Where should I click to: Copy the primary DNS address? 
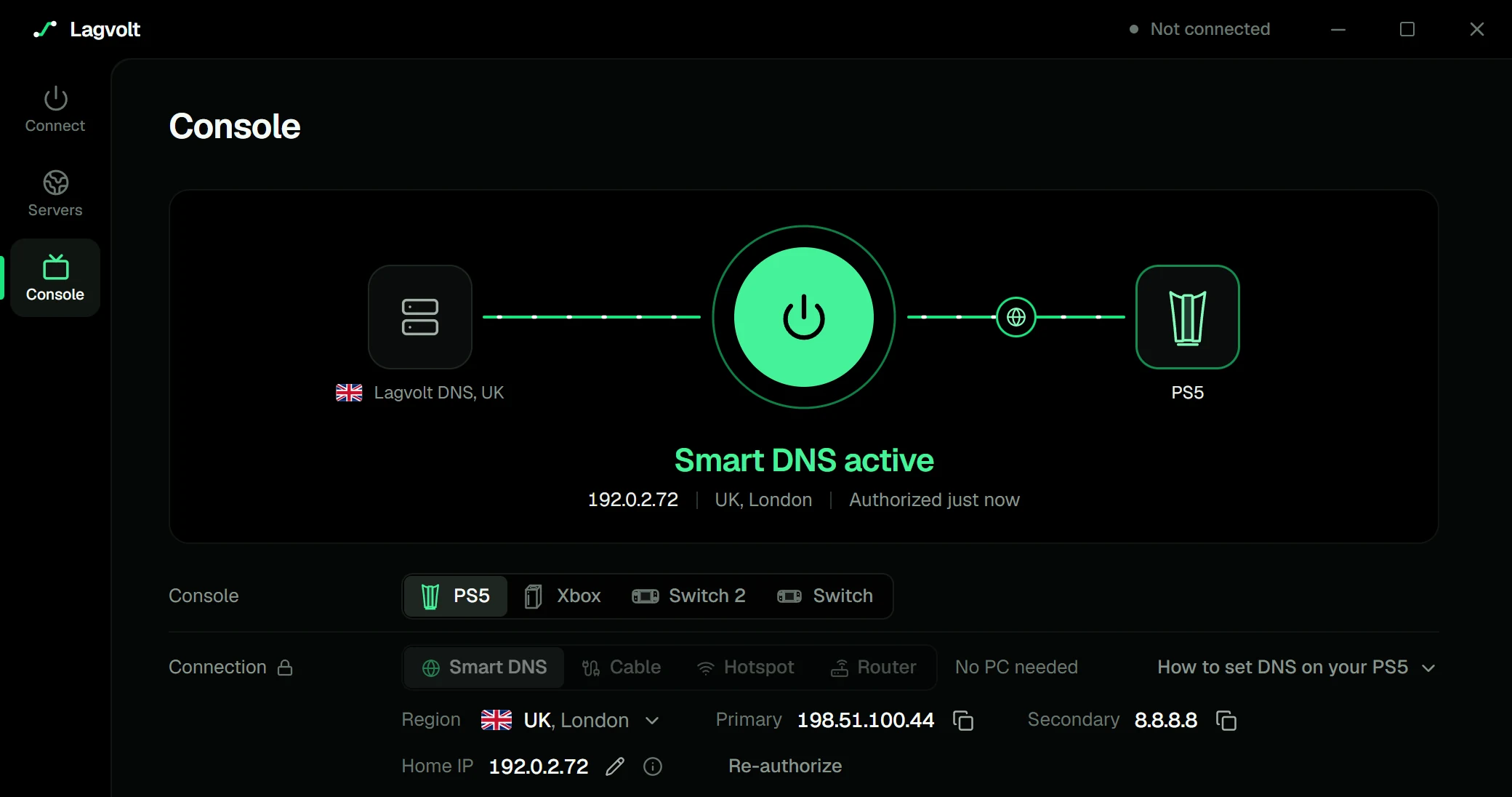[963, 720]
